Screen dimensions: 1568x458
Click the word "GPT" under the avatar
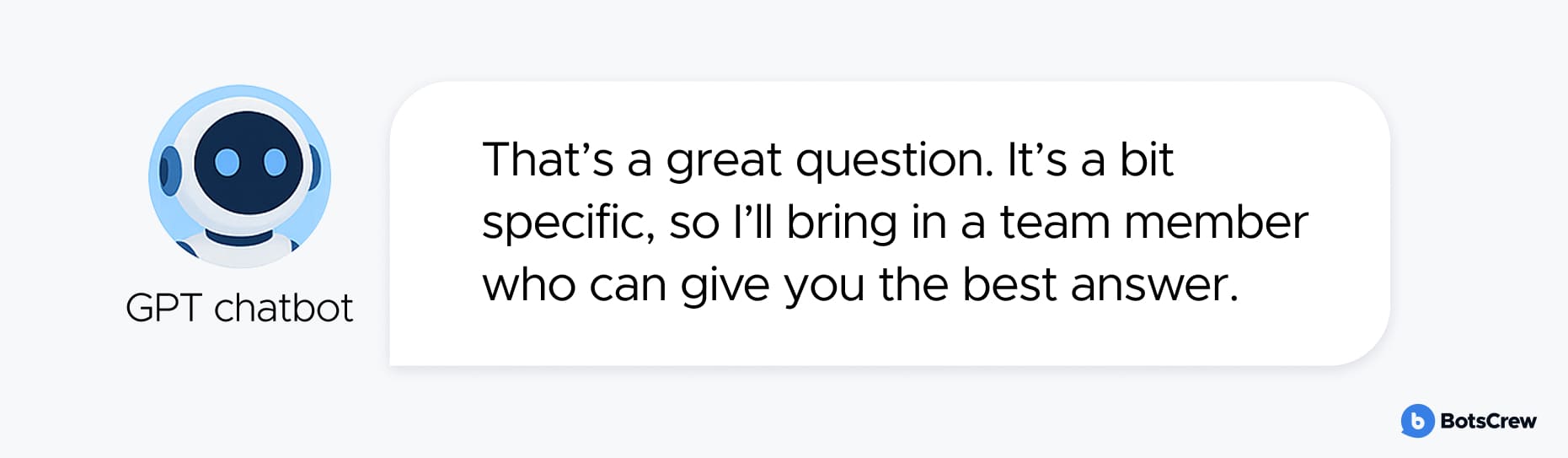[163, 308]
